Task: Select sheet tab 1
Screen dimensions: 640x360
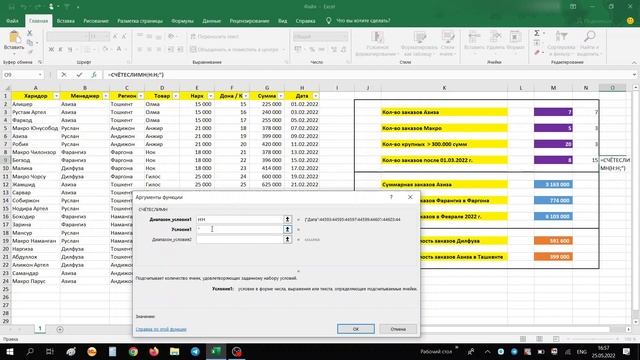Action: (x=40, y=329)
